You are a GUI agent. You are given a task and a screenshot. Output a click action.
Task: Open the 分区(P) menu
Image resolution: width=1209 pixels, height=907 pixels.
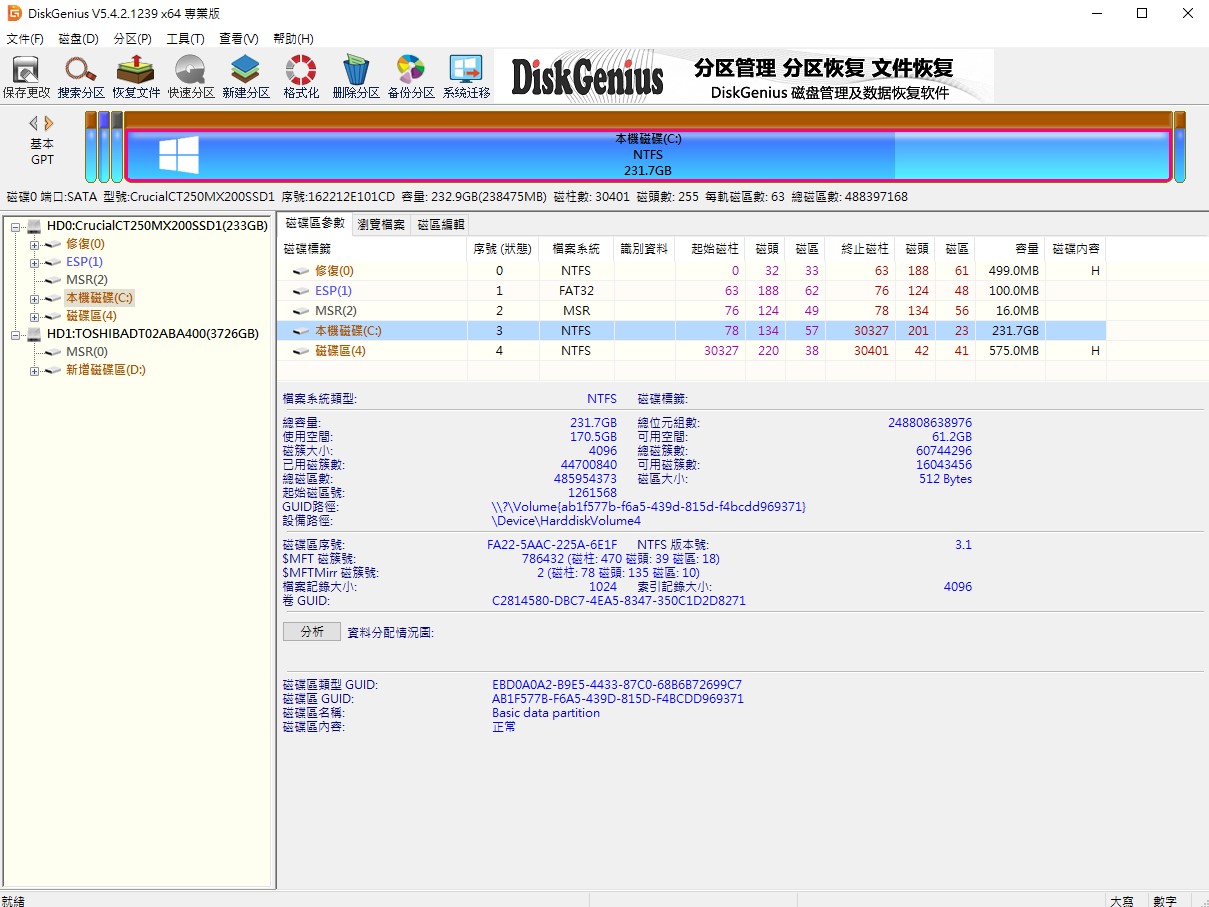click(132, 39)
